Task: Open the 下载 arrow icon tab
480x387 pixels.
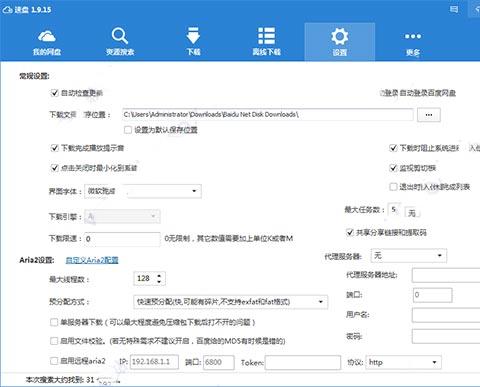Action: click(193, 42)
